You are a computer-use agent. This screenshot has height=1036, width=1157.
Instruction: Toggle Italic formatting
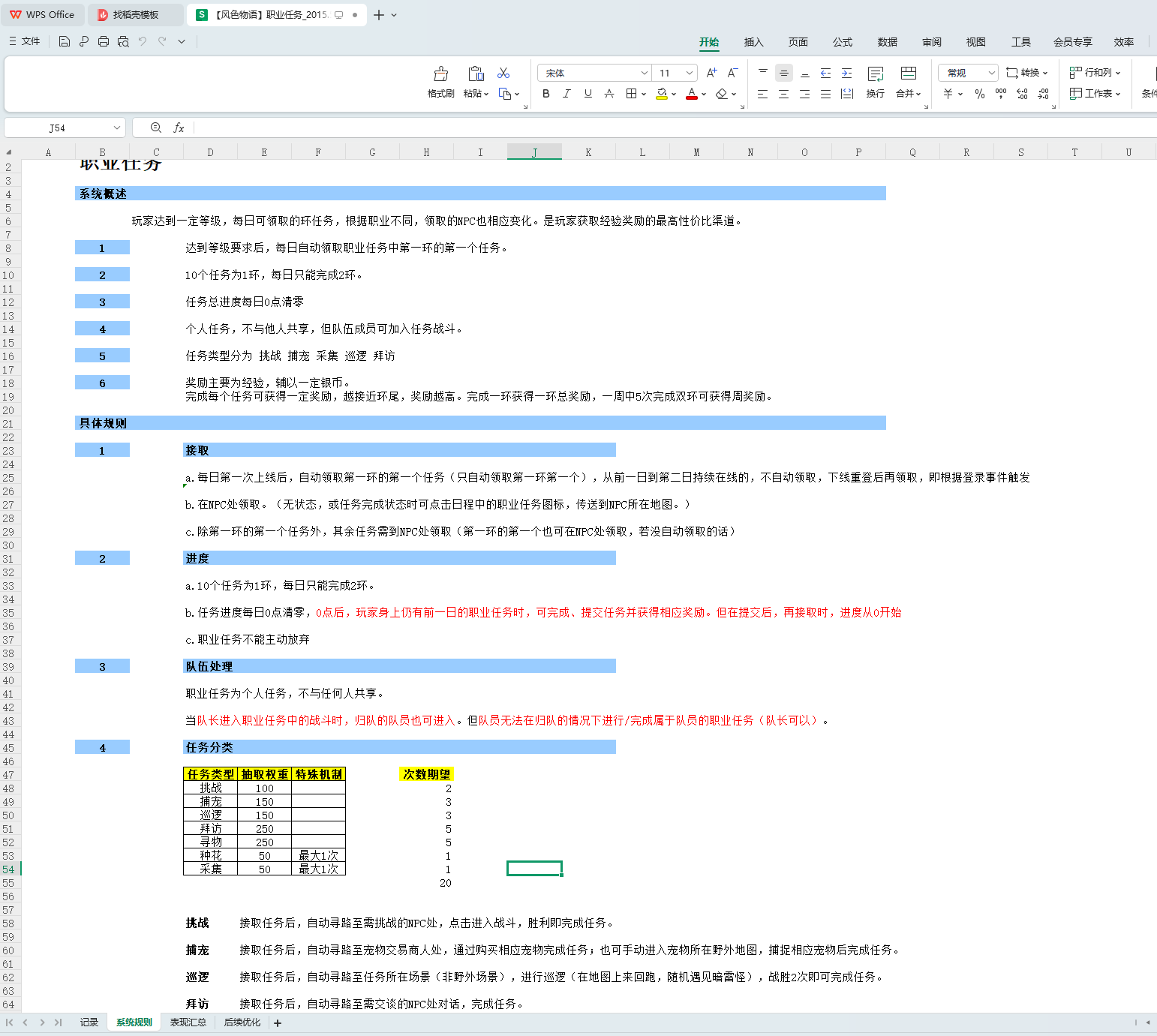566,94
